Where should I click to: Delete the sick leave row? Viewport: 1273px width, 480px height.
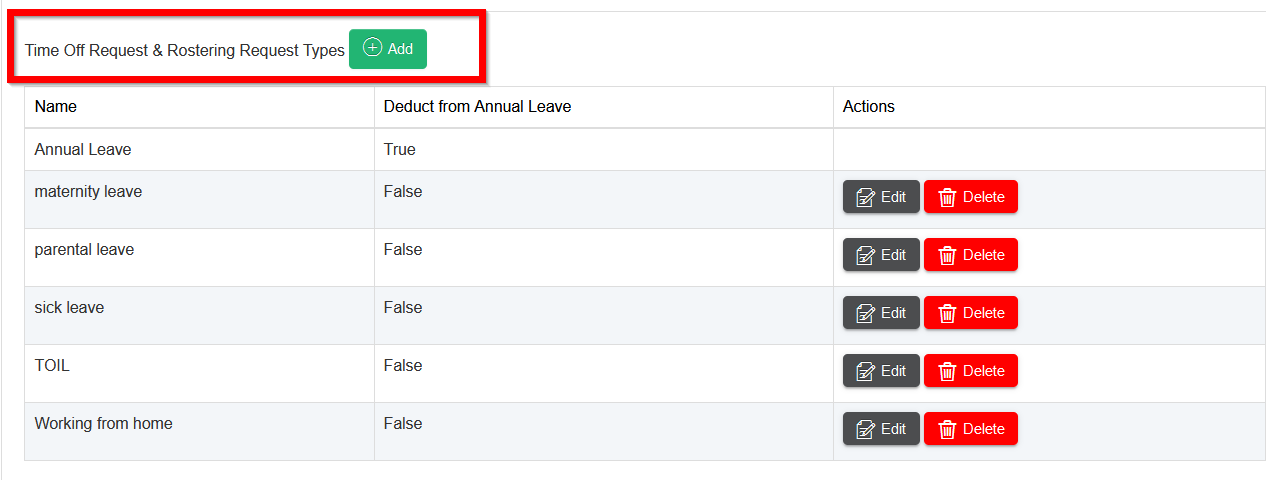[970, 313]
